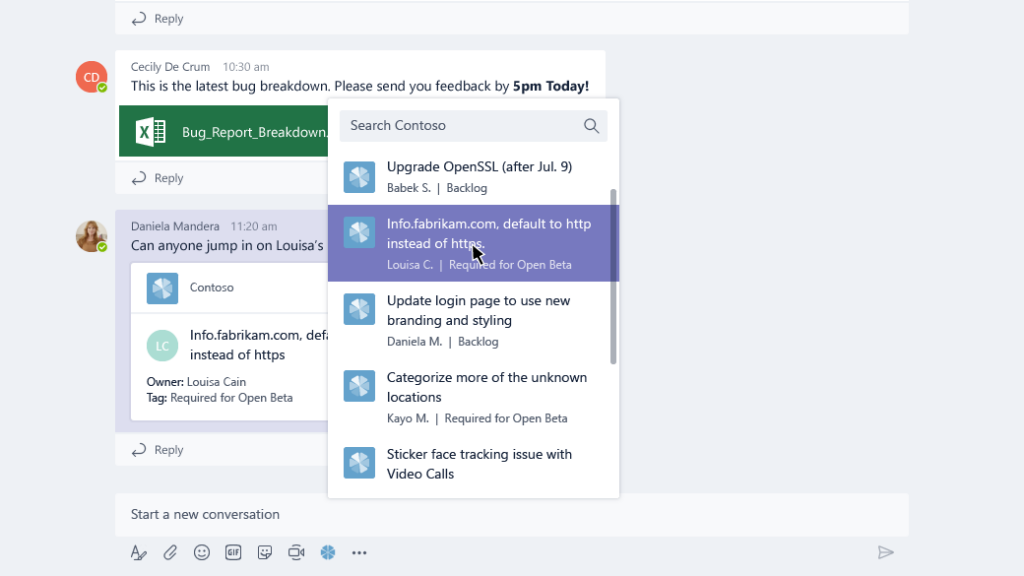Click the topmost Reply button
The width and height of the screenshot is (1024, 576).
157,18
